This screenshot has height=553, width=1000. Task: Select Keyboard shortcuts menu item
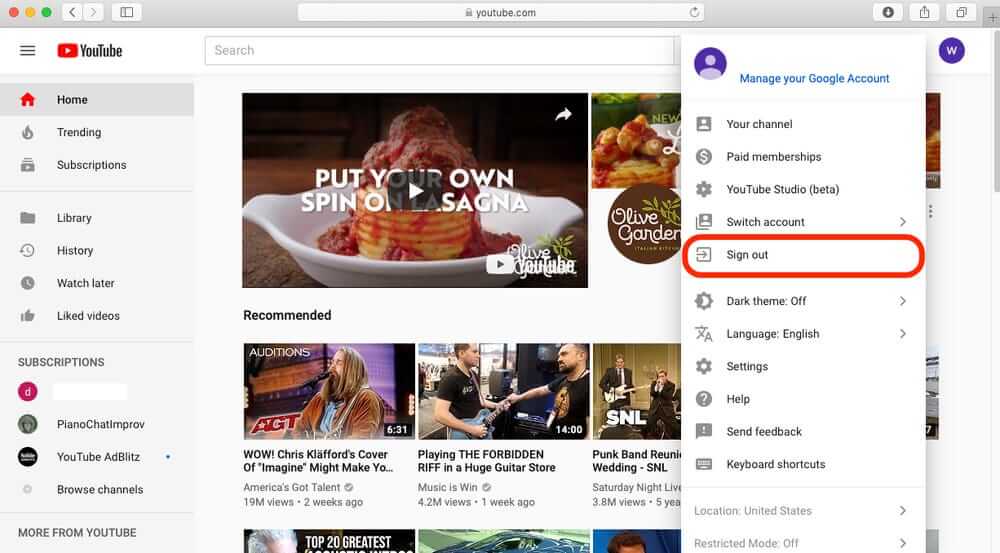click(775, 464)
